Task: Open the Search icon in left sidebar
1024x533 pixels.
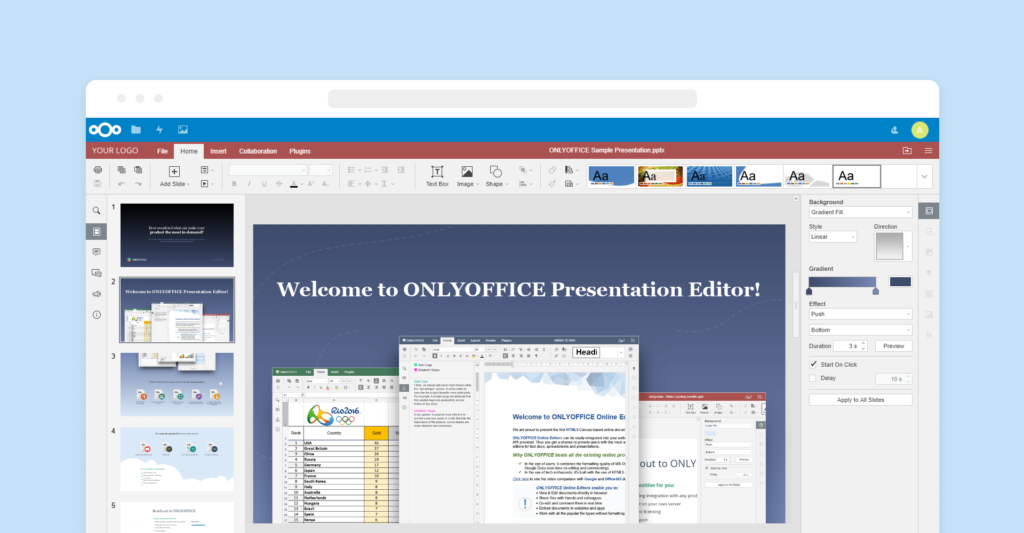Action: [x=97, y=211]
